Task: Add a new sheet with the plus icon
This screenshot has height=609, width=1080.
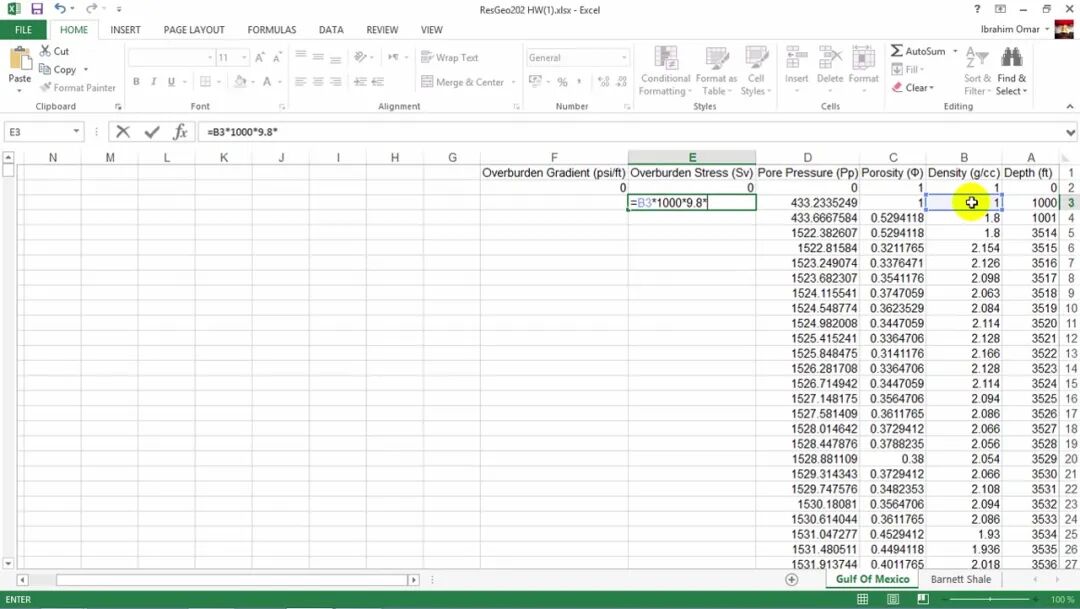Action: pyautogui.click(x=791, y=579)
